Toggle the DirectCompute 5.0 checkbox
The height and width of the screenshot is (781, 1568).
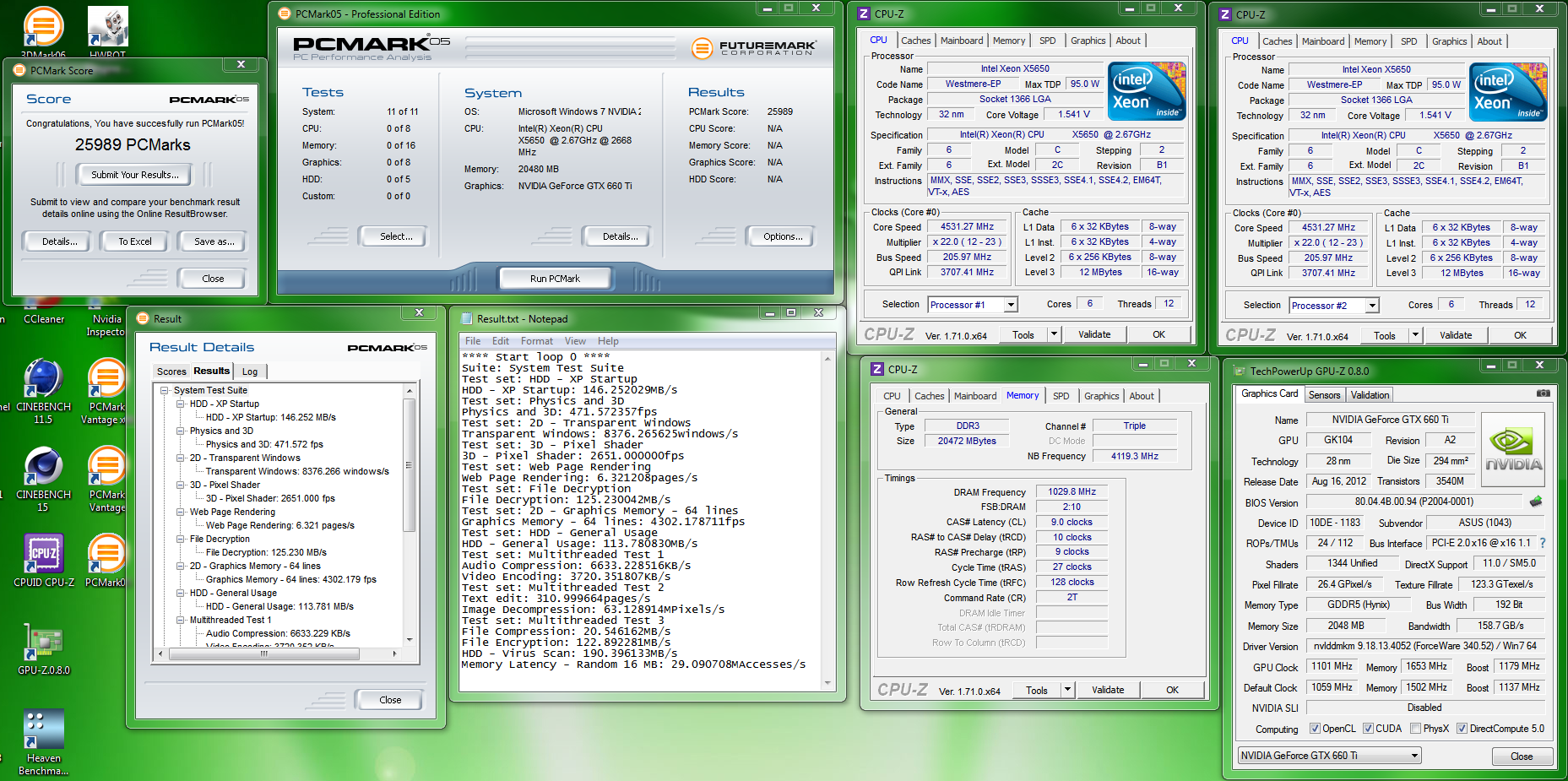[x=1462, y=729]
